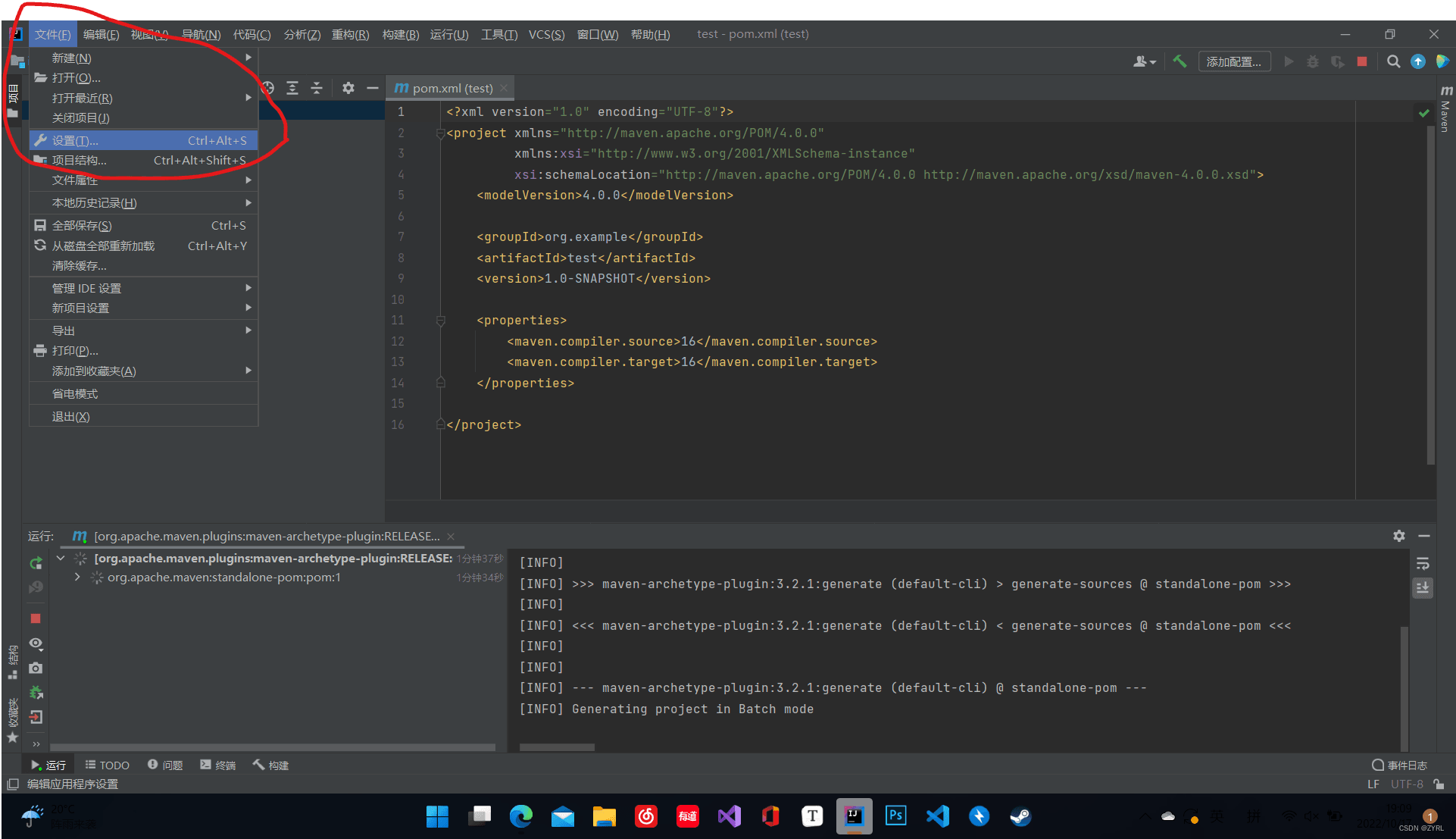Screen dimensions: 1456x839
Task: Click the build hammer icon in toolbar
Action: [x=1179, y=61]
